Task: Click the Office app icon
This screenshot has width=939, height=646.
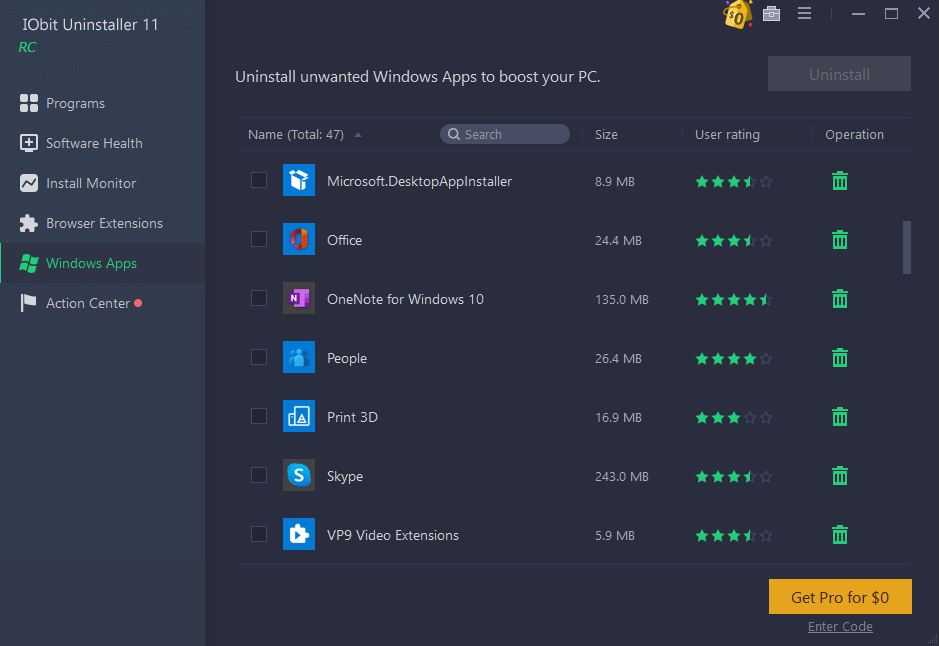Action: [299, 239]
